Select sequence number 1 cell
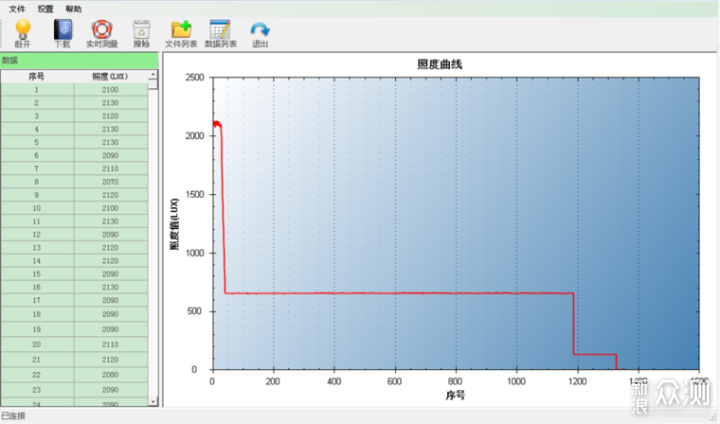Viewport: 720px width, 424px height. click(37, 90)
